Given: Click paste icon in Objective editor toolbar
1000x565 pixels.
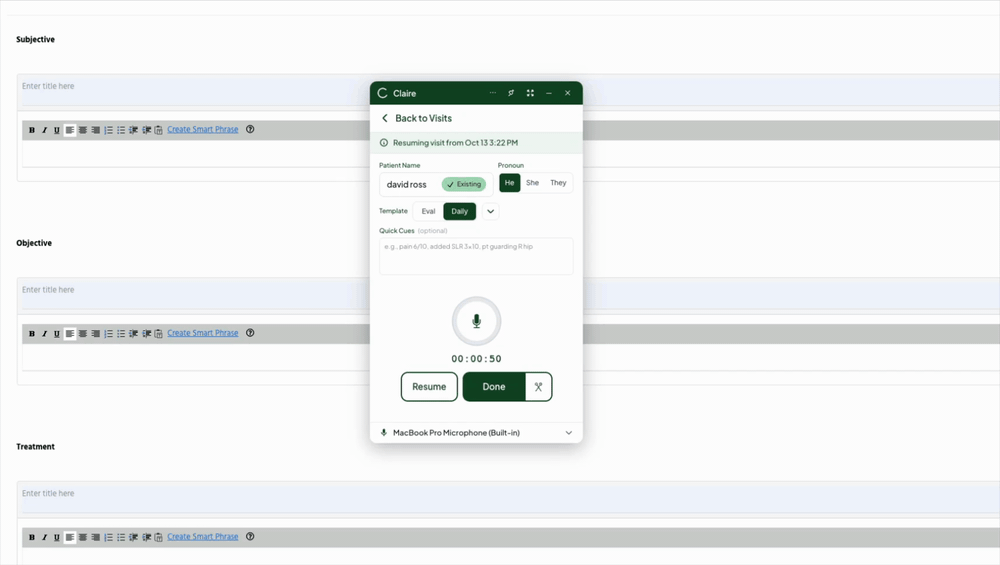Looking at the screenshot, I should [x=158, y=334].
